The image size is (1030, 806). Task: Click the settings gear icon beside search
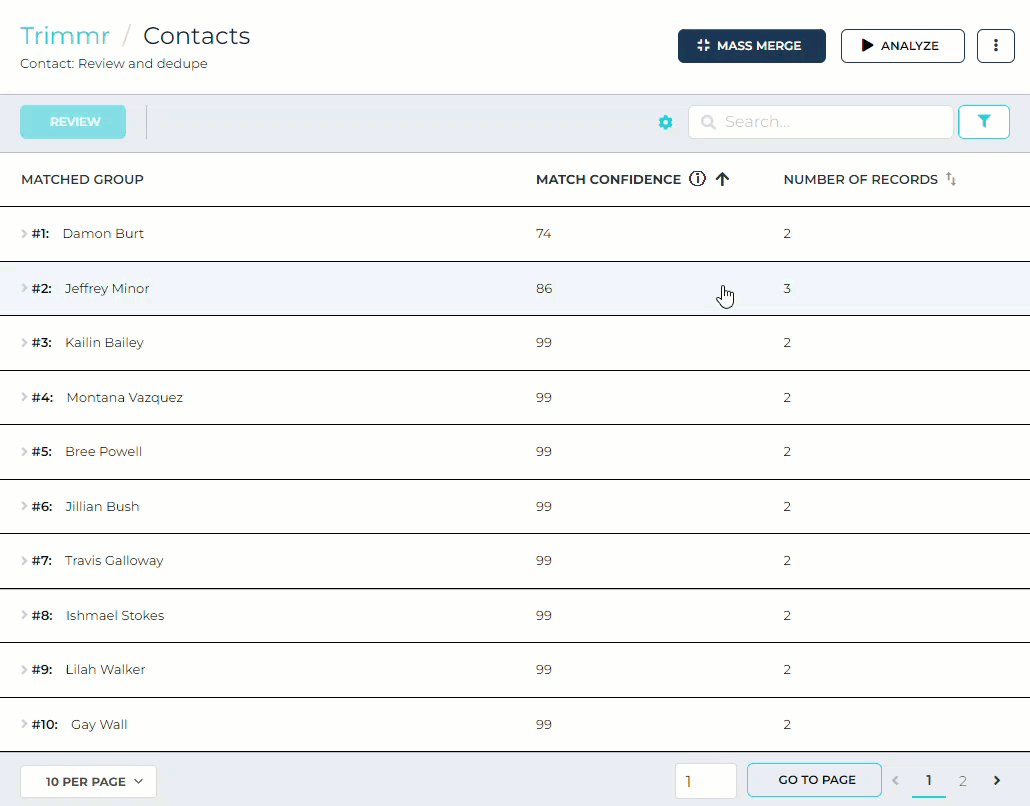[666, 122]
